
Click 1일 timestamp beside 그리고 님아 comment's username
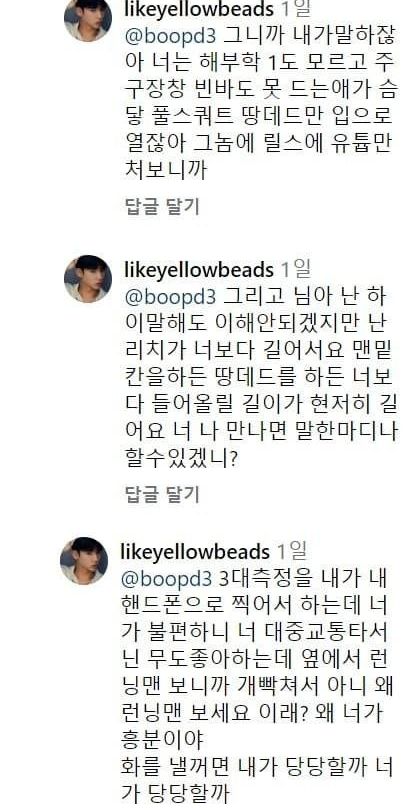[x=295, y=270]
